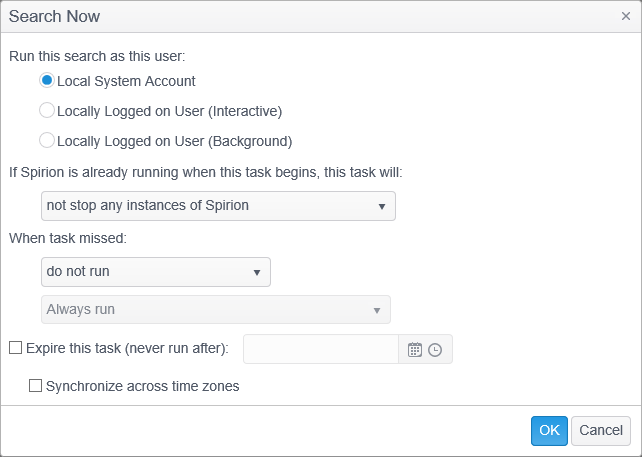642x457 pixels.
Task: Enable the Expire this task checkbox
Action: (x=15, y=348)
